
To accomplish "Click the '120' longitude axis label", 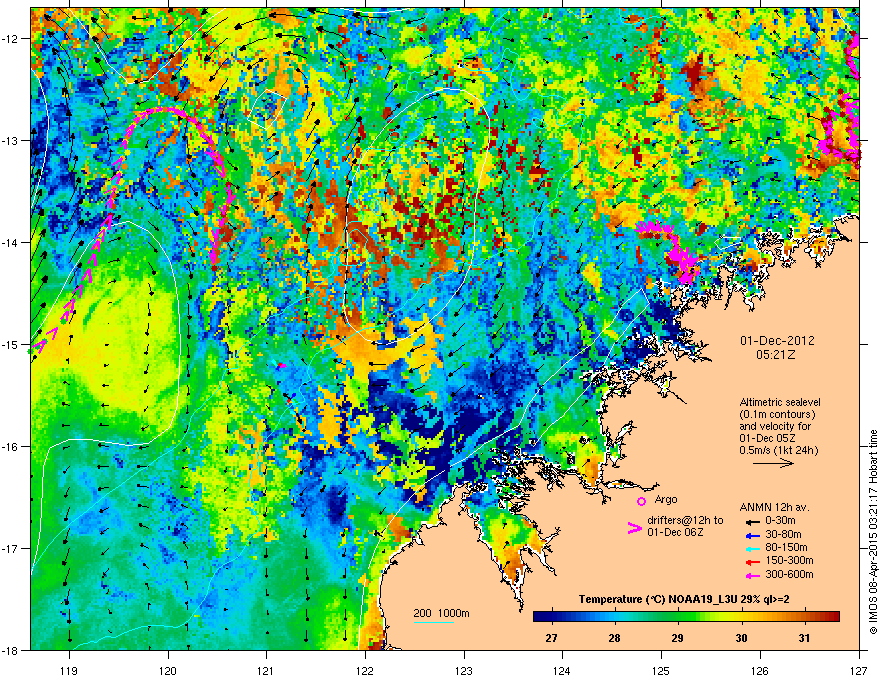I will click(168, 670).
